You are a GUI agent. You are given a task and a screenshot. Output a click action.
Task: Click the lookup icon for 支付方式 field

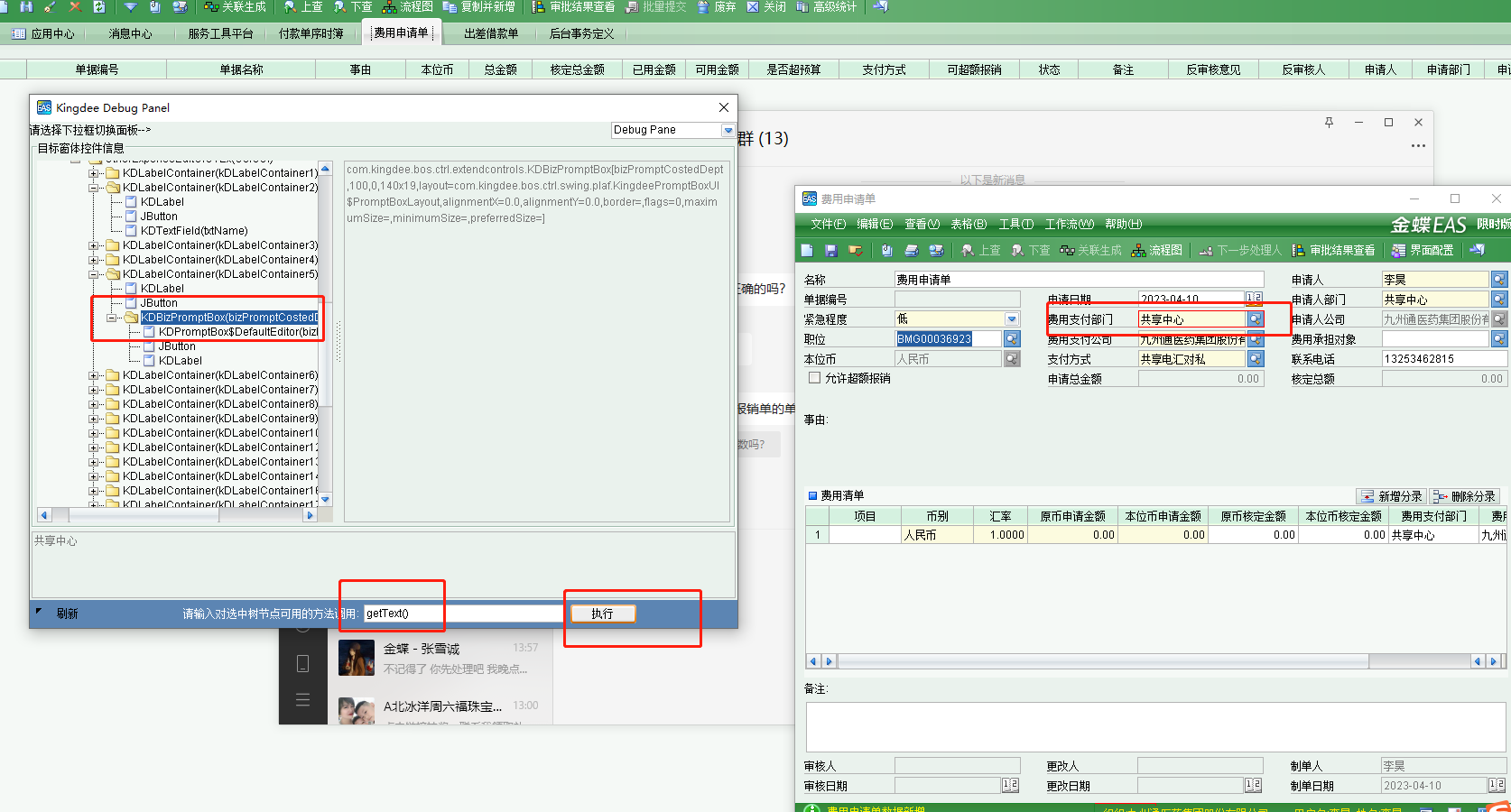coord(1256,359)
